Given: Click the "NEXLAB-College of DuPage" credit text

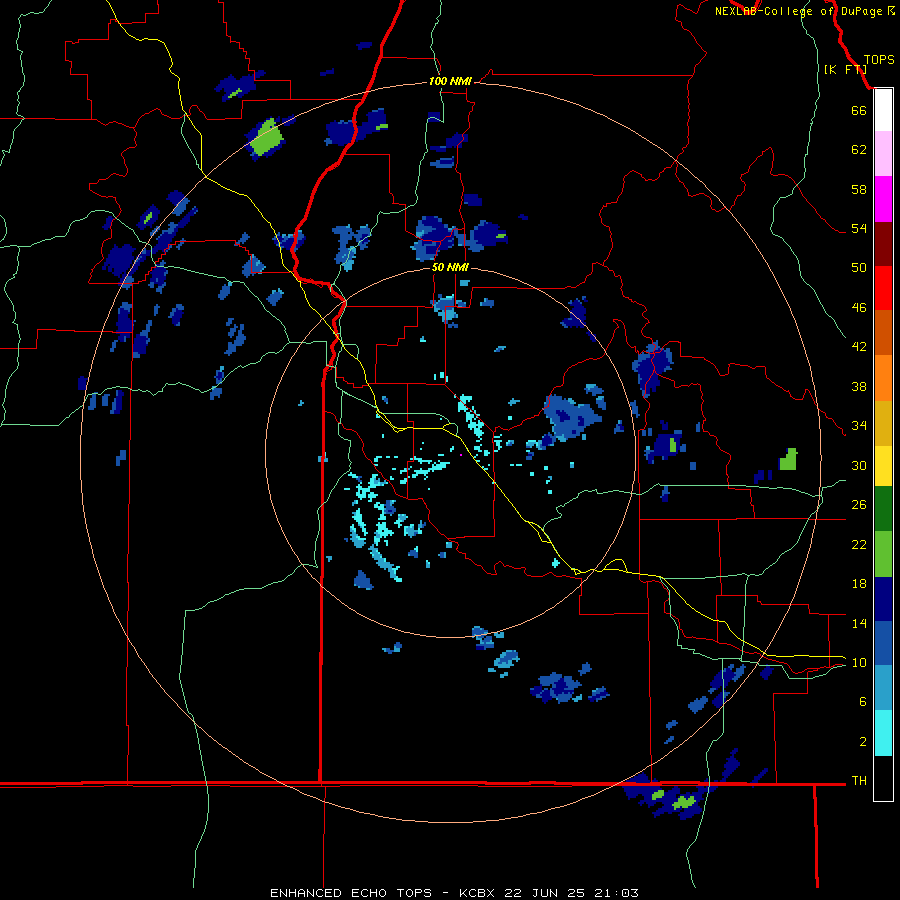Looking at the screenshot, I should coord(798,11).
